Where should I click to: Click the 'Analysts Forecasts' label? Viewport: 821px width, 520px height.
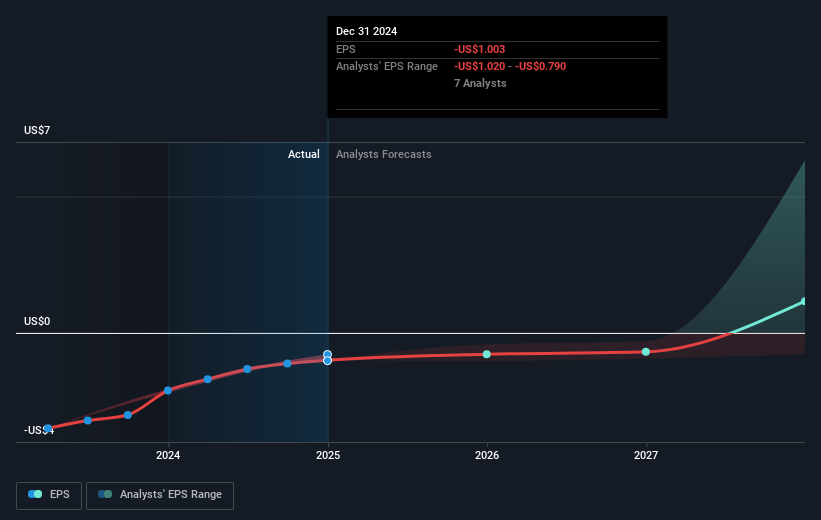pyautogui.click(x=384, y=154)
